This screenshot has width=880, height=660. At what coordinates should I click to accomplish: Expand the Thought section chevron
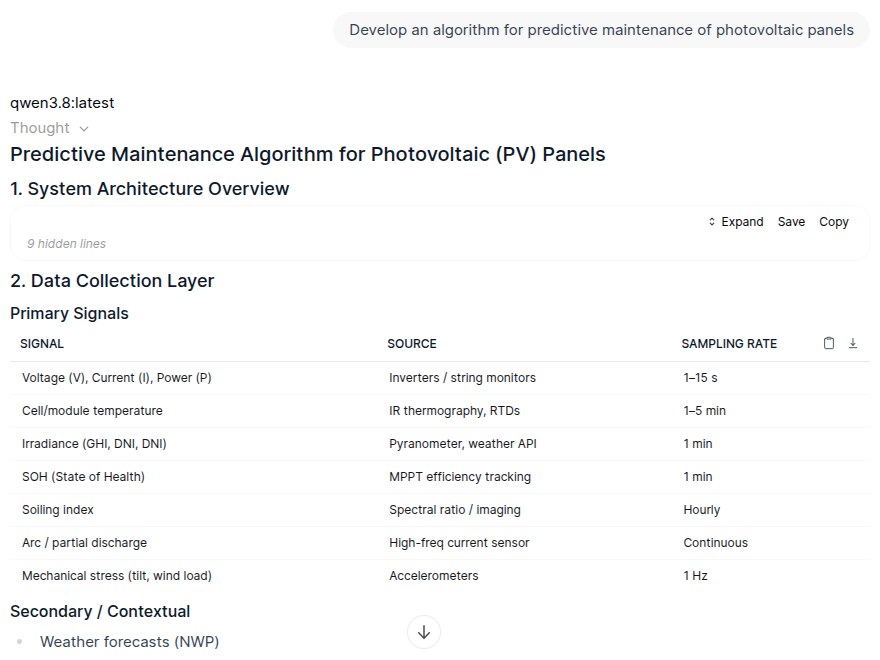pos(84,129)
